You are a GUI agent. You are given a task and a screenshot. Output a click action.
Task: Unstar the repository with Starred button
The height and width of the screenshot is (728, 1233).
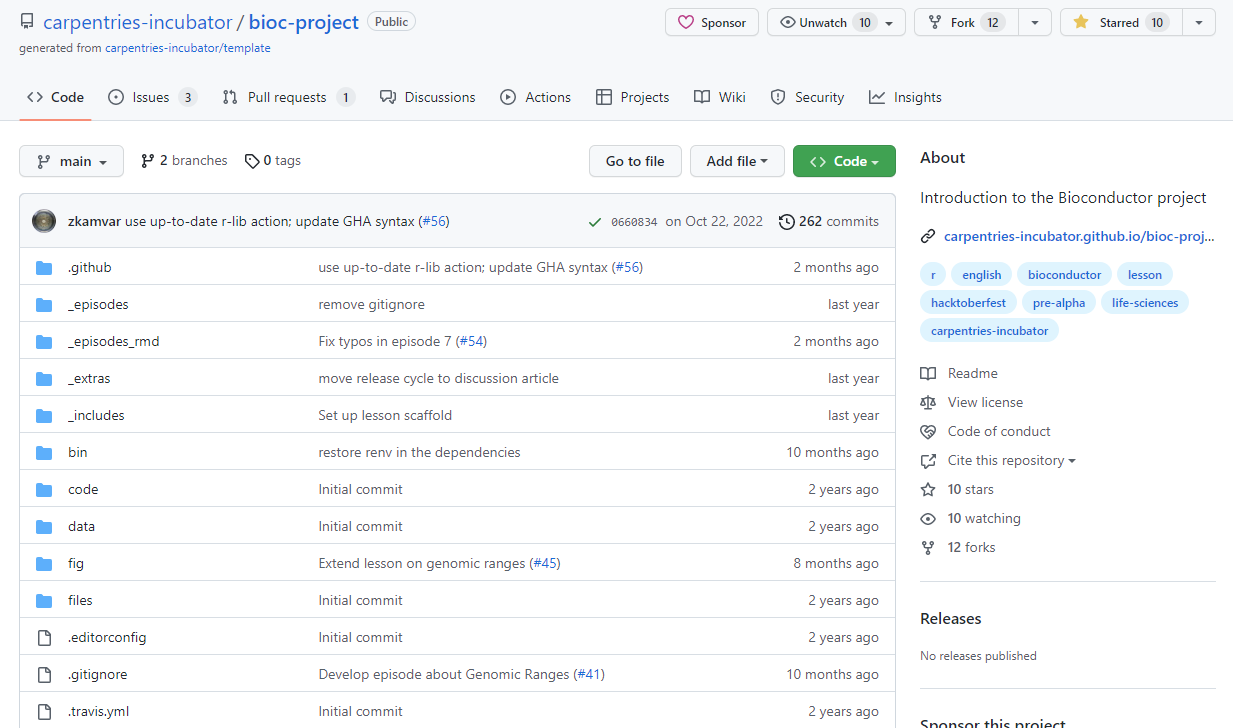(x=1120, y=22)
